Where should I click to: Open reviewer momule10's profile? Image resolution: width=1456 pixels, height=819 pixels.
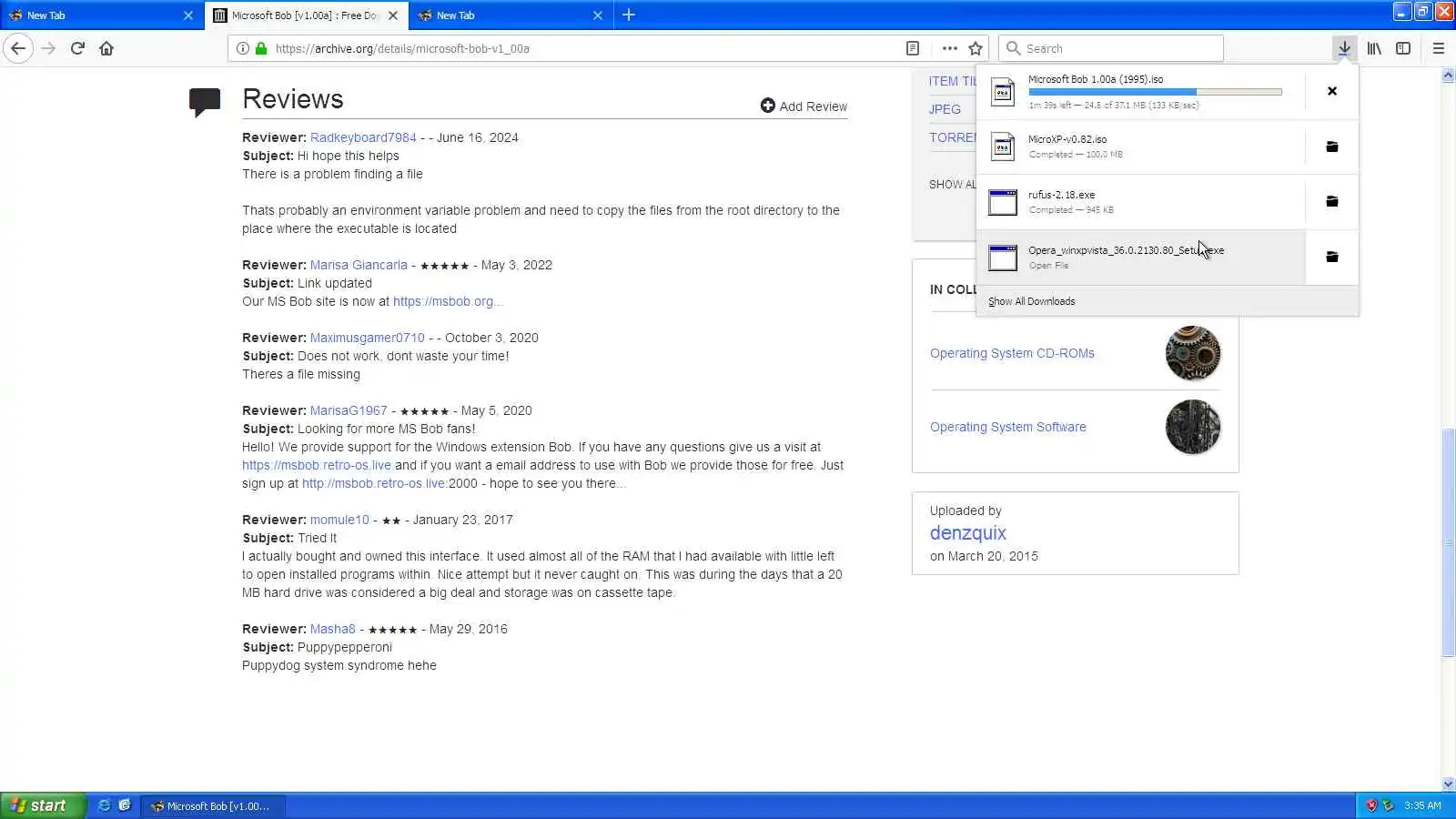339,520
